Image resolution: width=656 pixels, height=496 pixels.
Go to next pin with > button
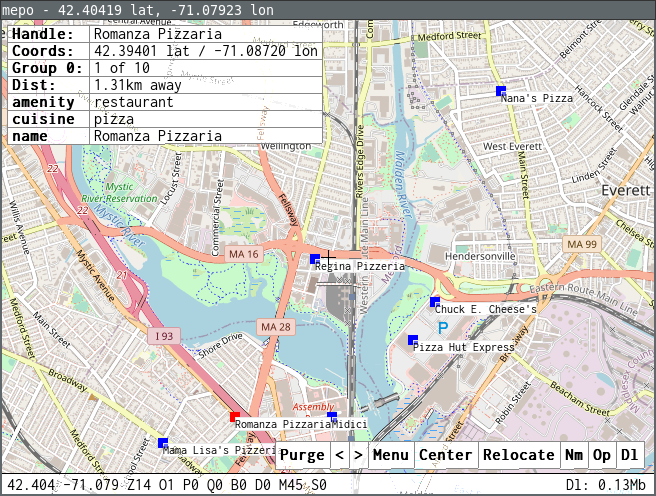click(358, 455)
